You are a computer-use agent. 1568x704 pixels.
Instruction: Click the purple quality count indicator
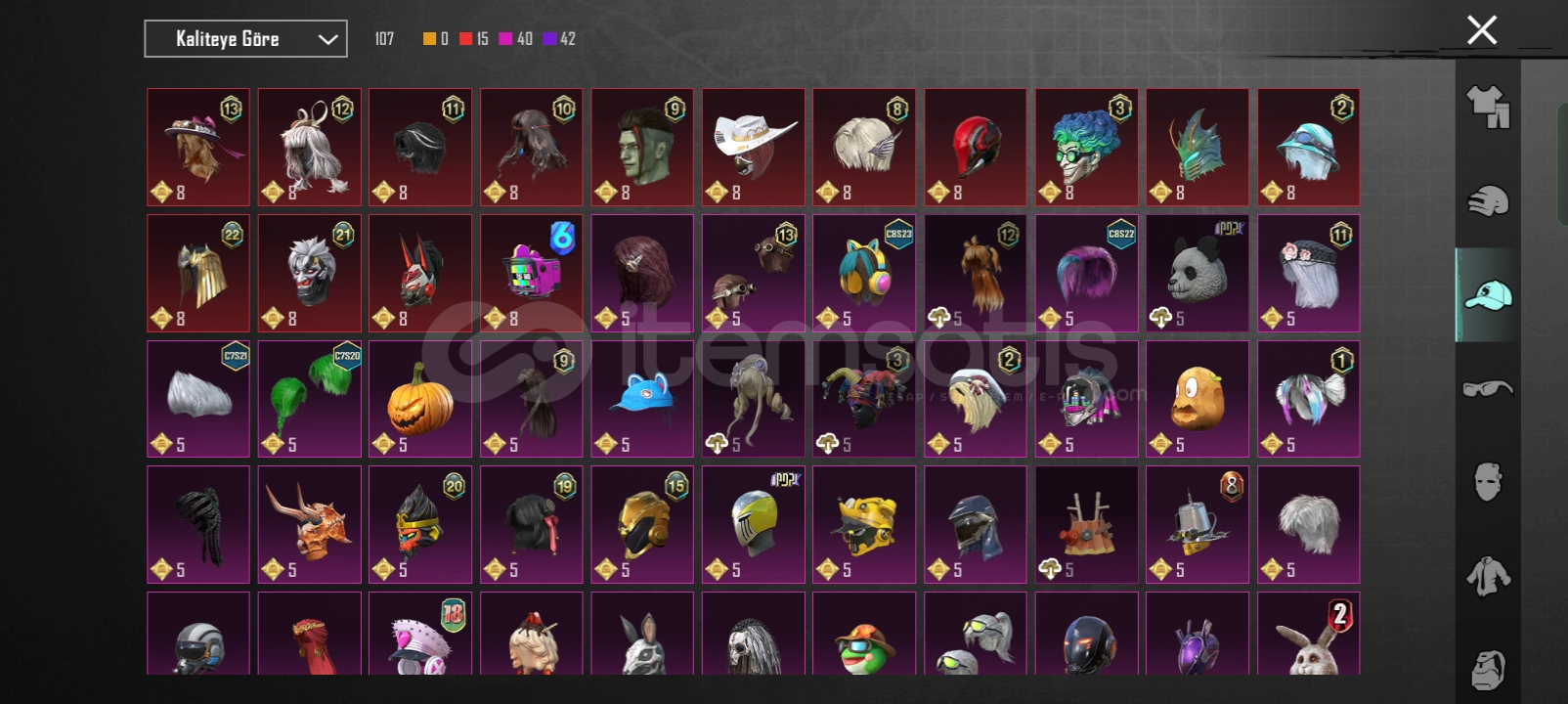(559, 39)
